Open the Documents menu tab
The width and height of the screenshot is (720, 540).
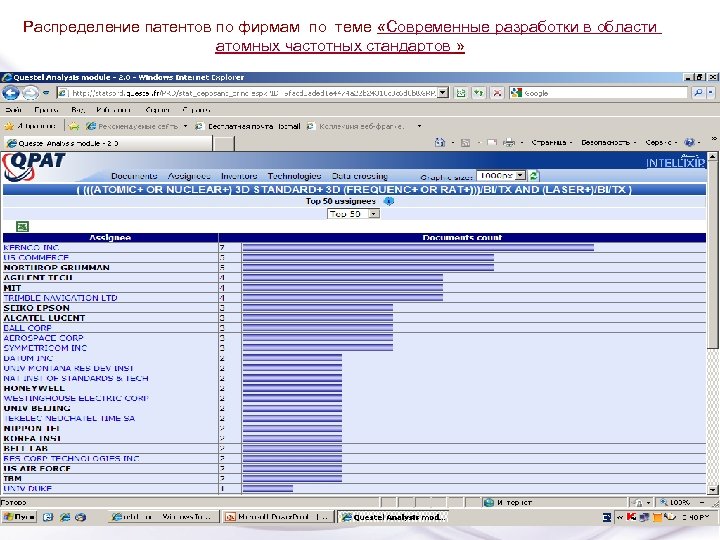click(134, 176)
